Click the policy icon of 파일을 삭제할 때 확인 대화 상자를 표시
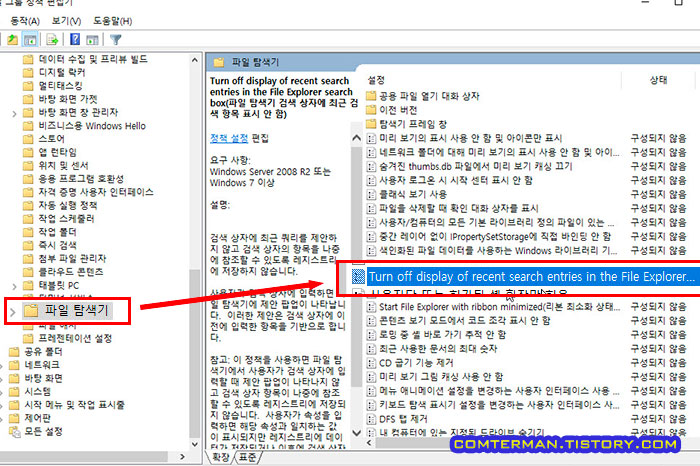This screenshot has height=466, width=700. click(371, 208)
